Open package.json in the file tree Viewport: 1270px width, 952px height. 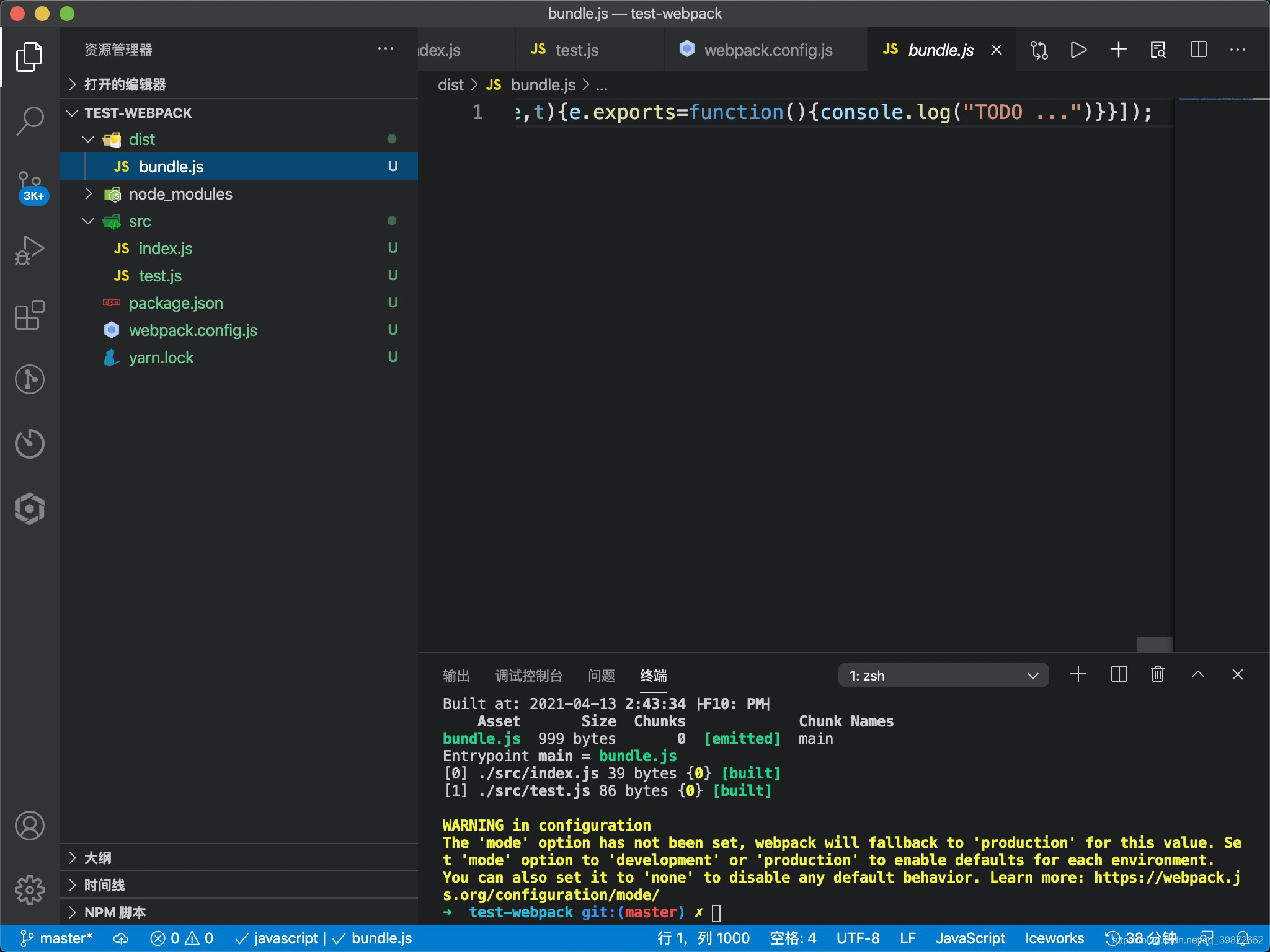239,302
